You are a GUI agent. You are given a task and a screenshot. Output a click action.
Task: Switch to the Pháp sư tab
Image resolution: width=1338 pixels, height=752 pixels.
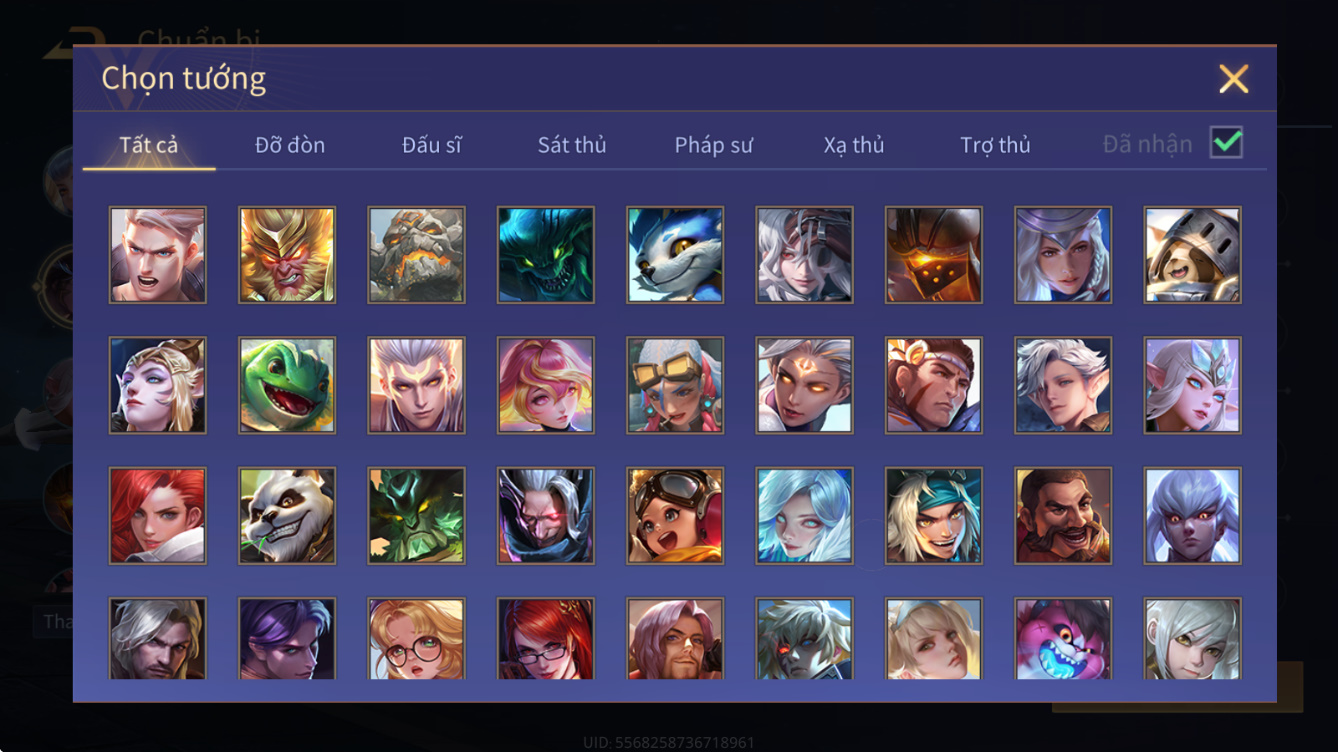tap(713, 145)
